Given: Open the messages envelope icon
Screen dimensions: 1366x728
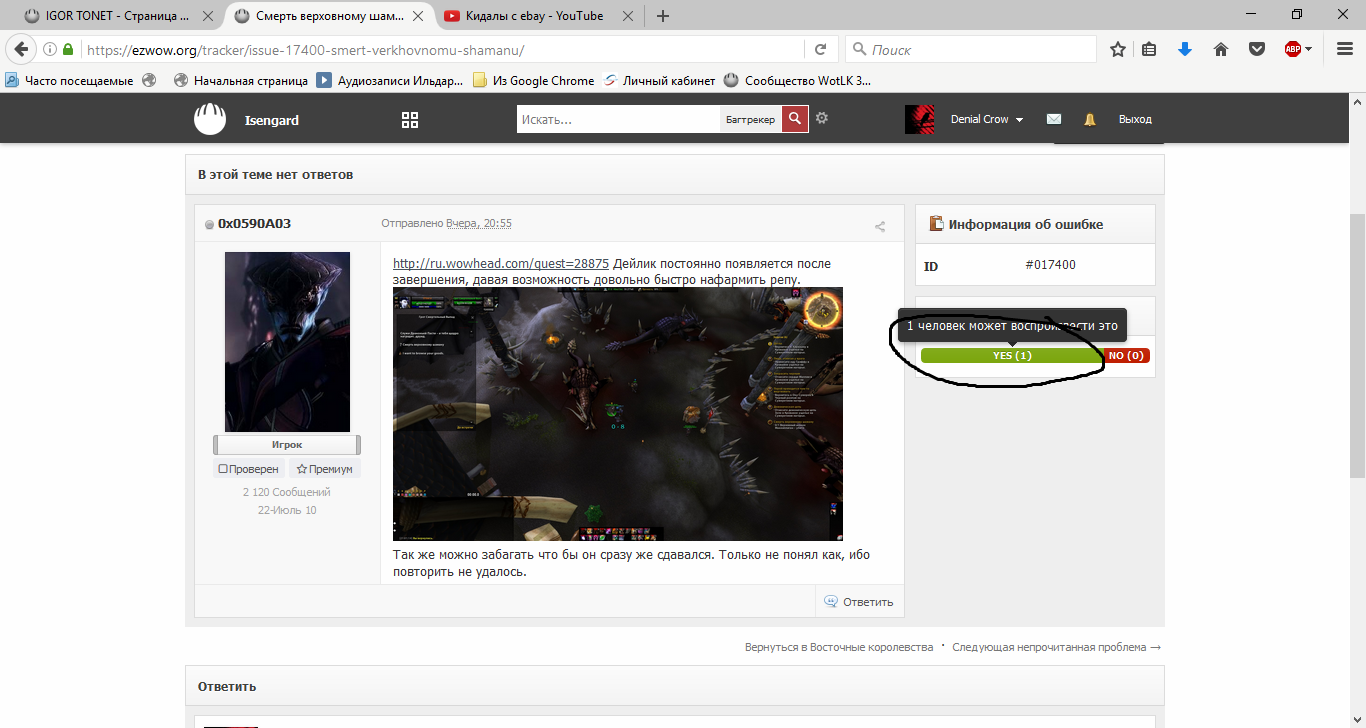Looking at the screenshot, I should coord(1054,119).
